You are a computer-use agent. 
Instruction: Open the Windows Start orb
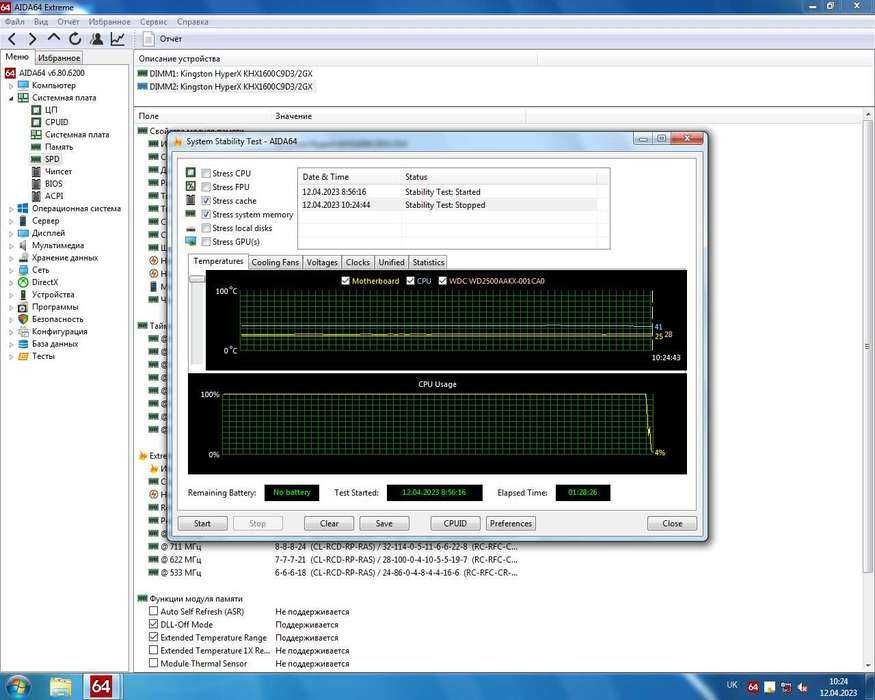17,686
